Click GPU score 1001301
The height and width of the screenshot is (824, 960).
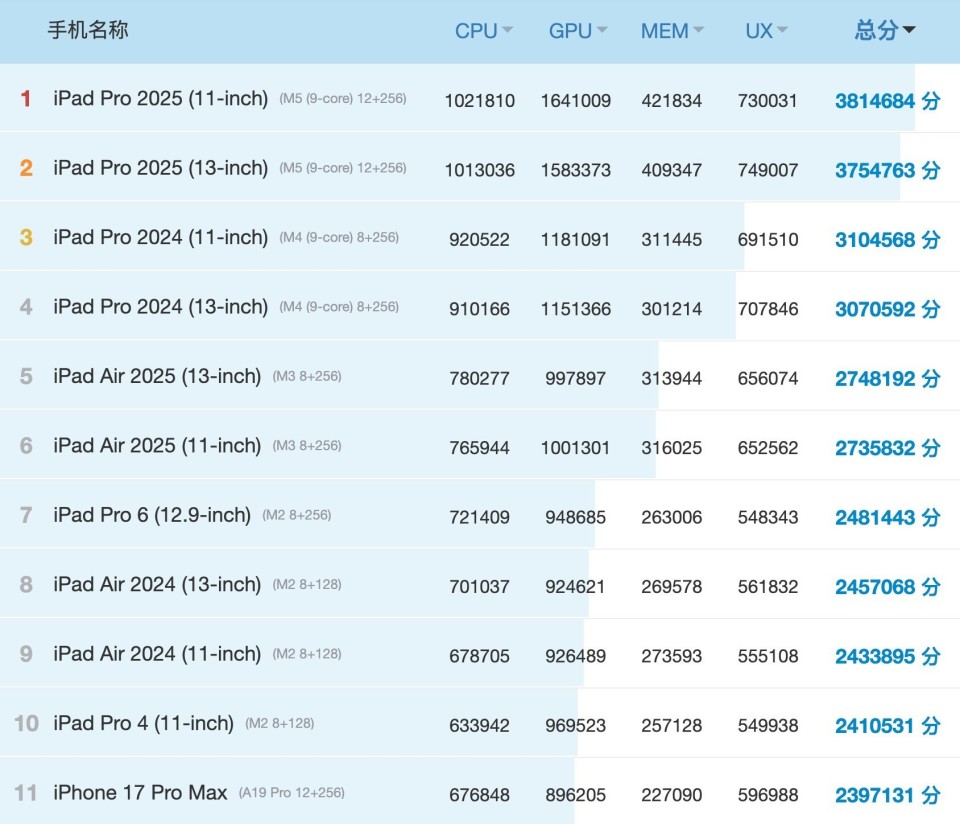coord(576,448)
